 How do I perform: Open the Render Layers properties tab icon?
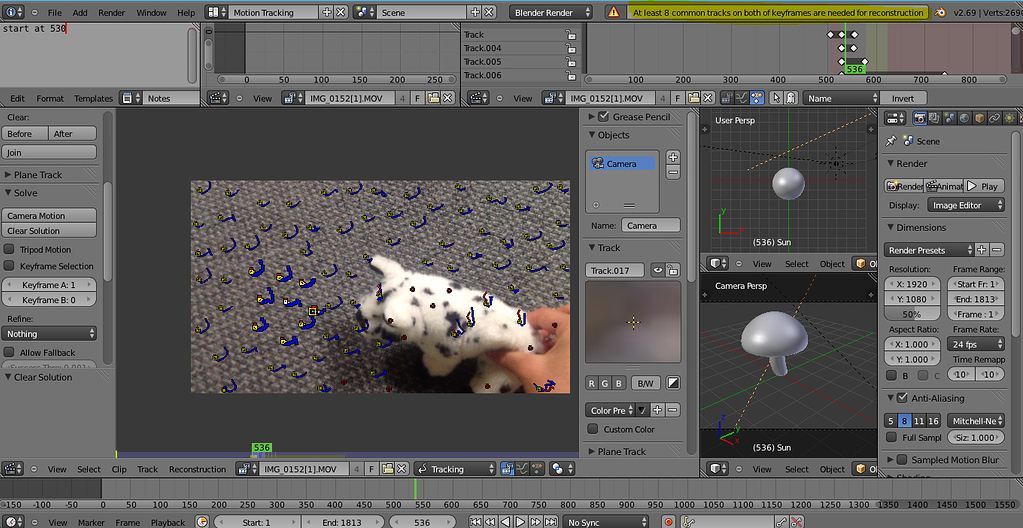pos(935,118)
